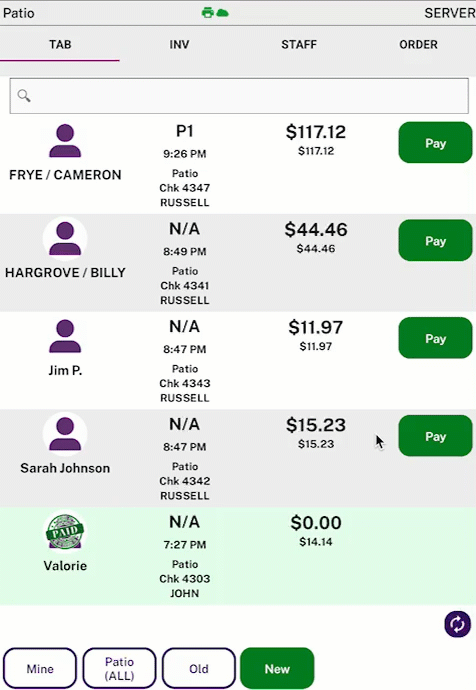The image size is (476, 690).
Task: Pay the $44.46 HARGROVE / BILLY tab
Action: [436, 240]
